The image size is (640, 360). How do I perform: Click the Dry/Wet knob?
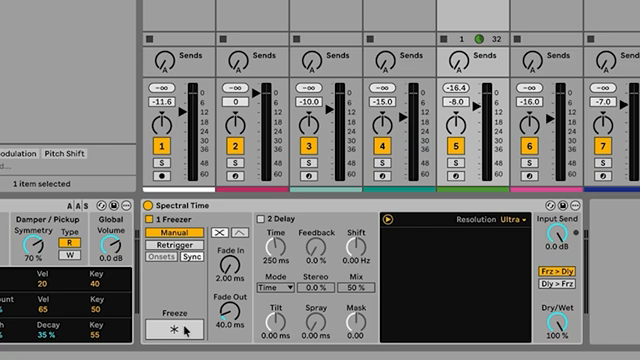pyautogui.click(x=557, y=322)
